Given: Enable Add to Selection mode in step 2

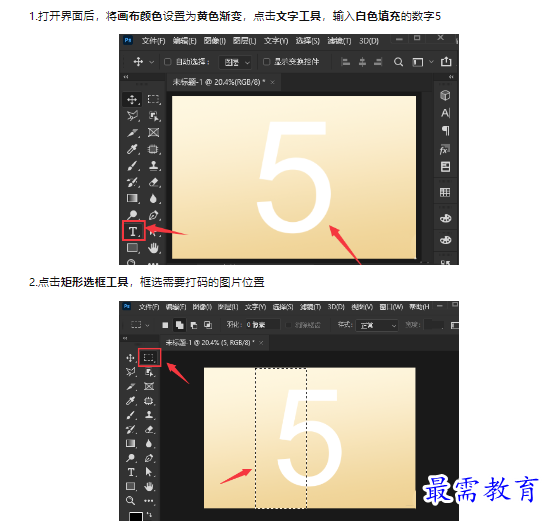Looking at the screenshot, I should tap(180, 325).
